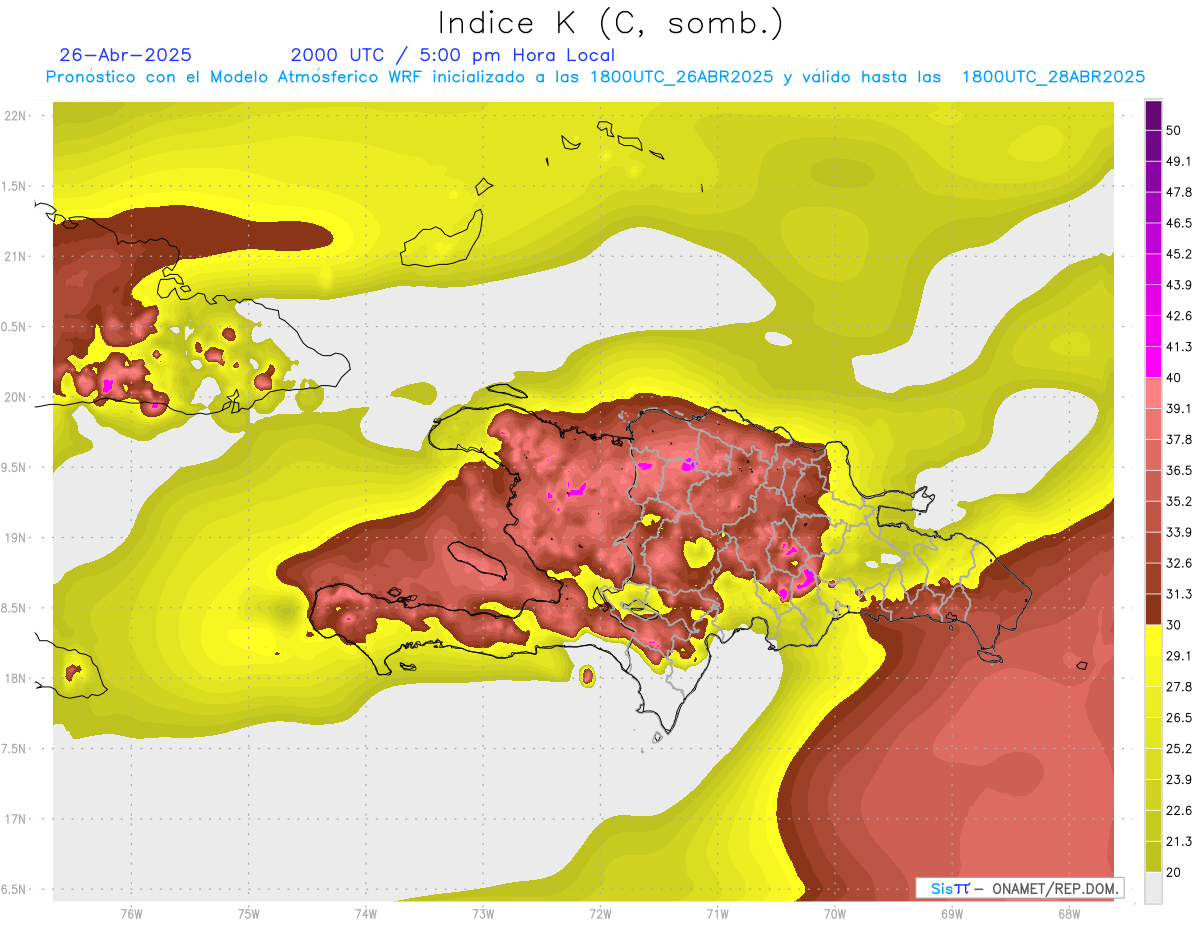Click the "71W" longitude axis label
This screenshot has height=927, width=1200.
[x=717, y=914]
